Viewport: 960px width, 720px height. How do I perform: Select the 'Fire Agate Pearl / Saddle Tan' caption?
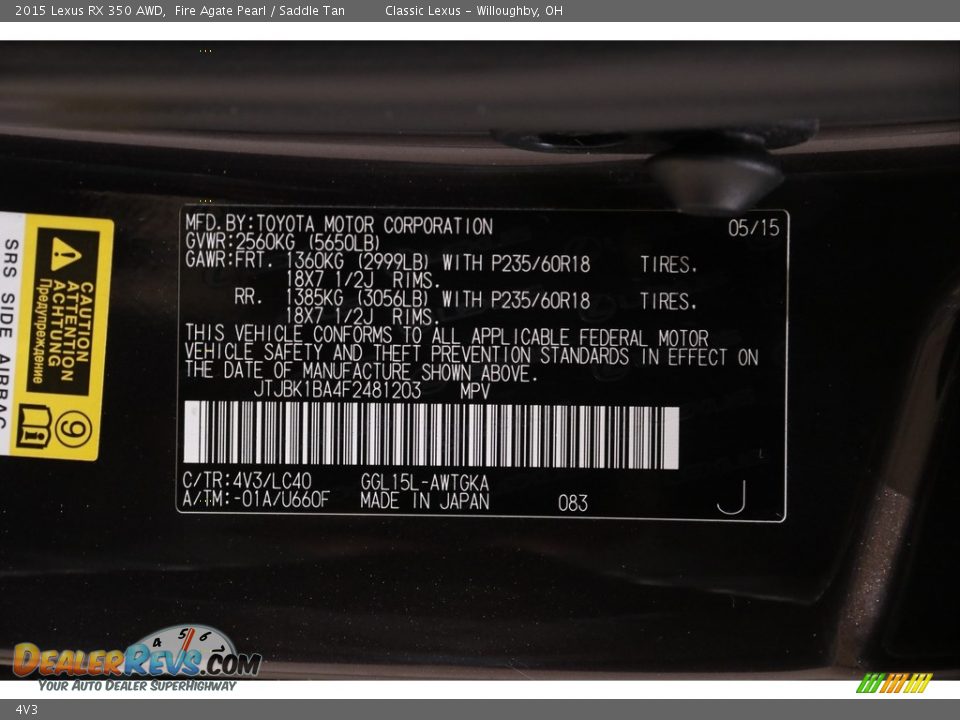(x=260, y=10)
